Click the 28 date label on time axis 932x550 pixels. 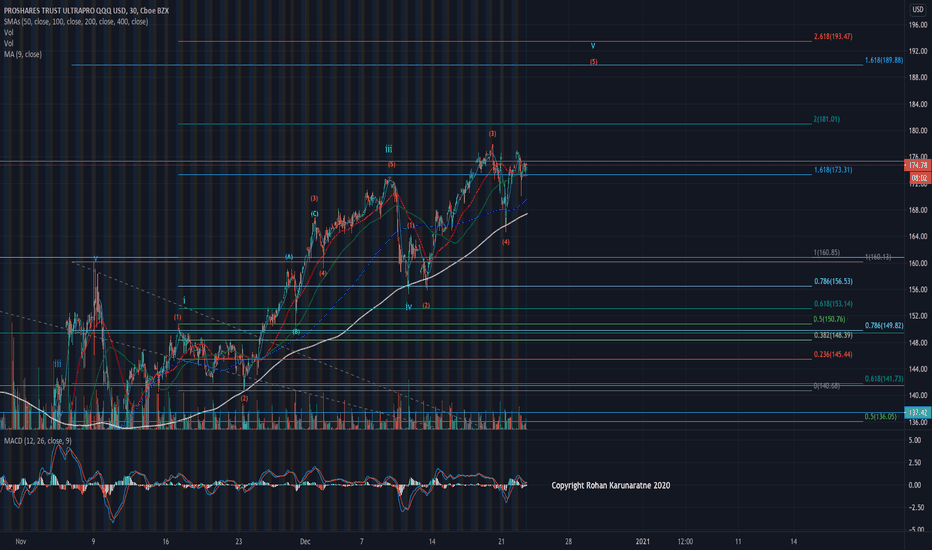click(x=569, y=542)
